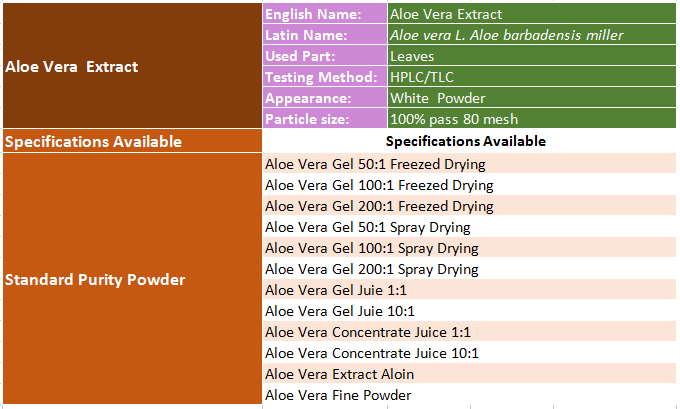This screenshot has width=680, height=409.
Task: Click 'Aloe Vera Gel Juie 1:1' cell
Action: (x=466, y=290)
